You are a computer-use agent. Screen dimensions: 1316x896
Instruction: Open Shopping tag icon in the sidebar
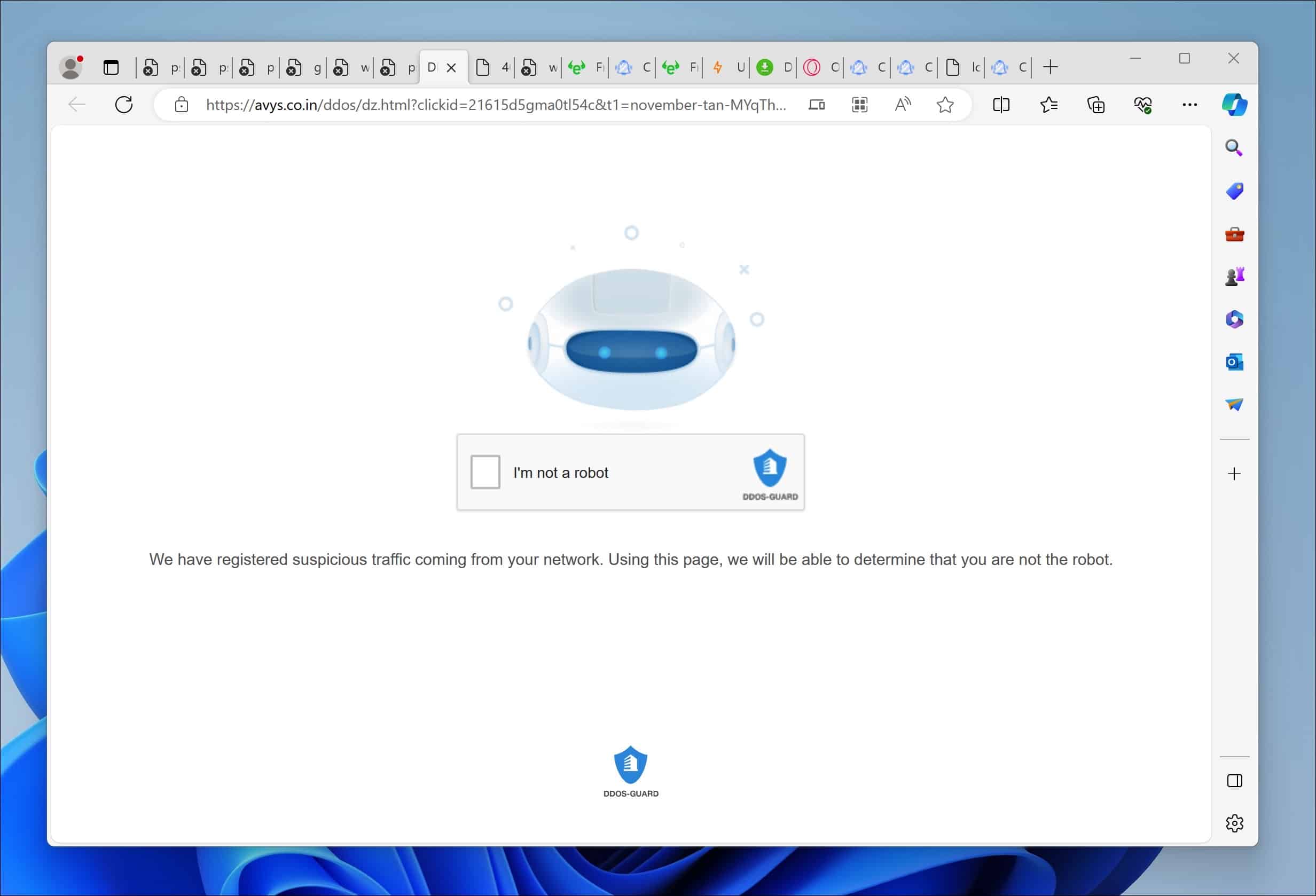click(x=1234, y=191)
